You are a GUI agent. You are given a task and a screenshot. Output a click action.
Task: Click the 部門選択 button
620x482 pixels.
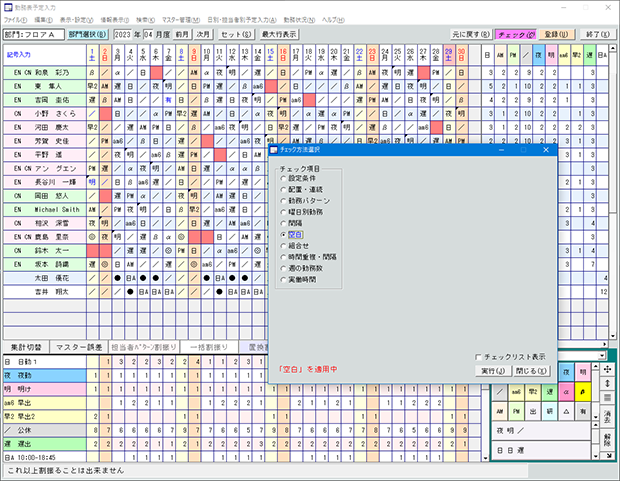[87, 34]
